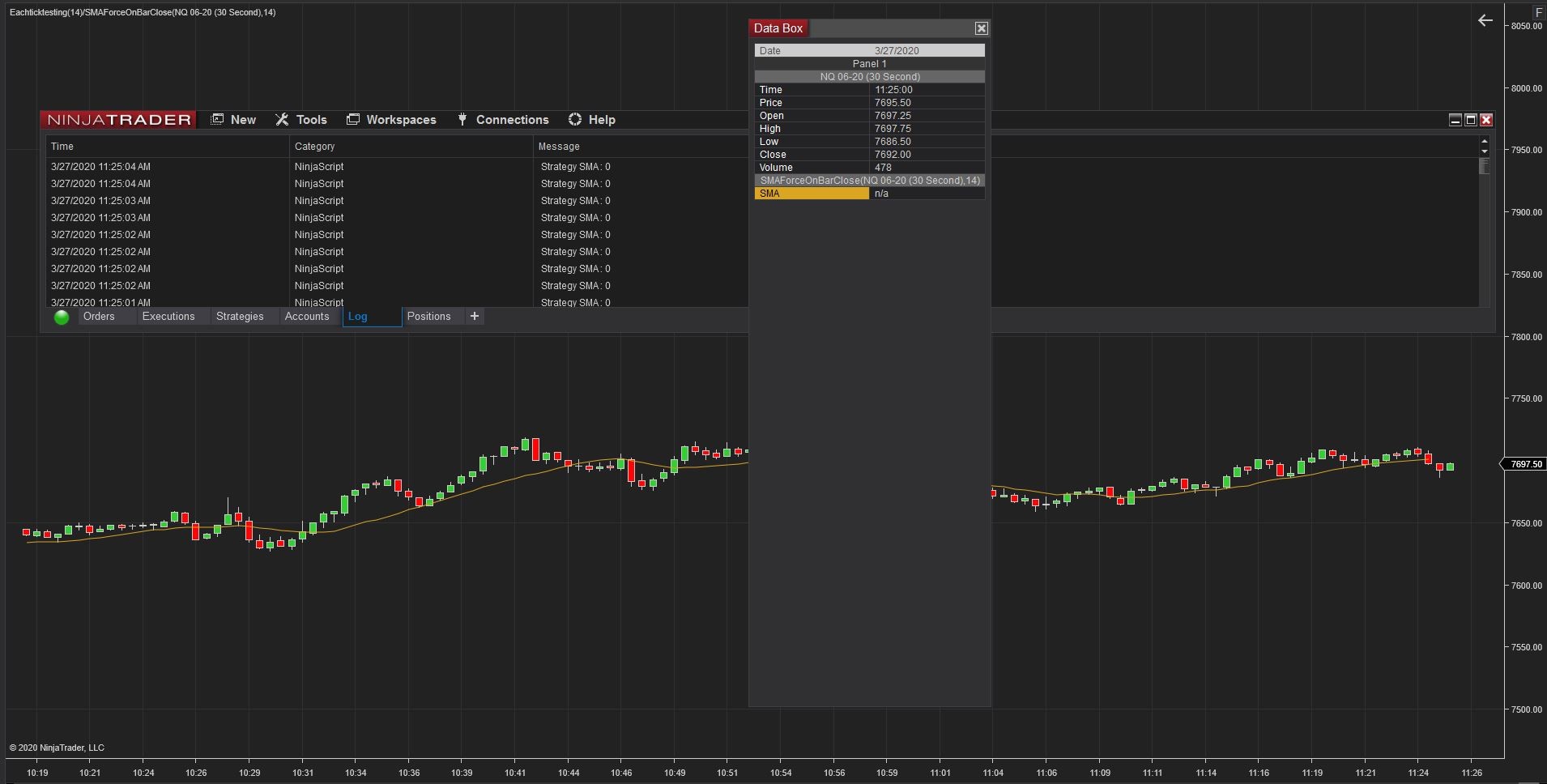The height and width of the screenshot is (784, 1547).
Task: Click the © 2020 NinjaTrader, LLC text
Action: coord(57,748)
